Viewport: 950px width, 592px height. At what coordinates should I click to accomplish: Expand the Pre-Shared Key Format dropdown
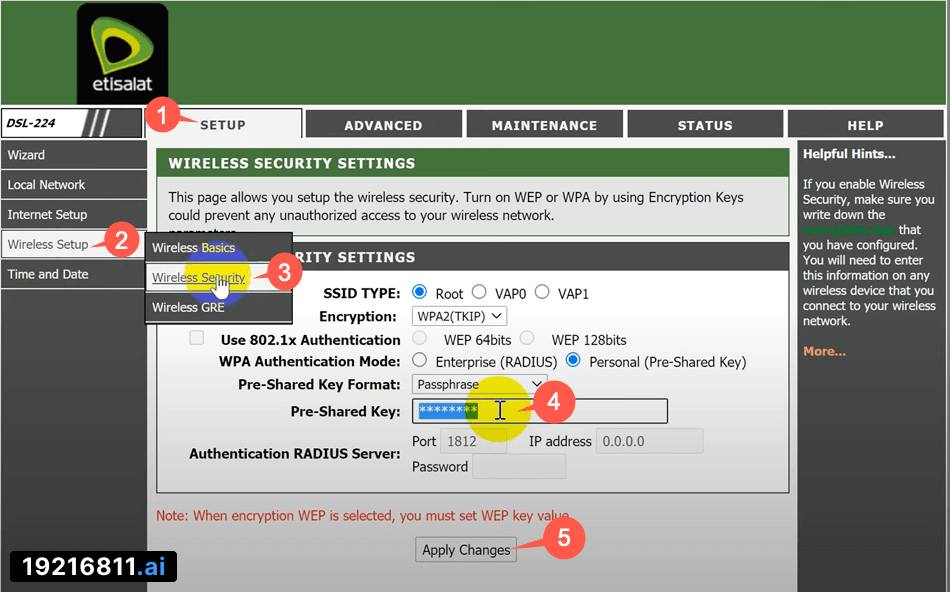[x=479, y=384]
